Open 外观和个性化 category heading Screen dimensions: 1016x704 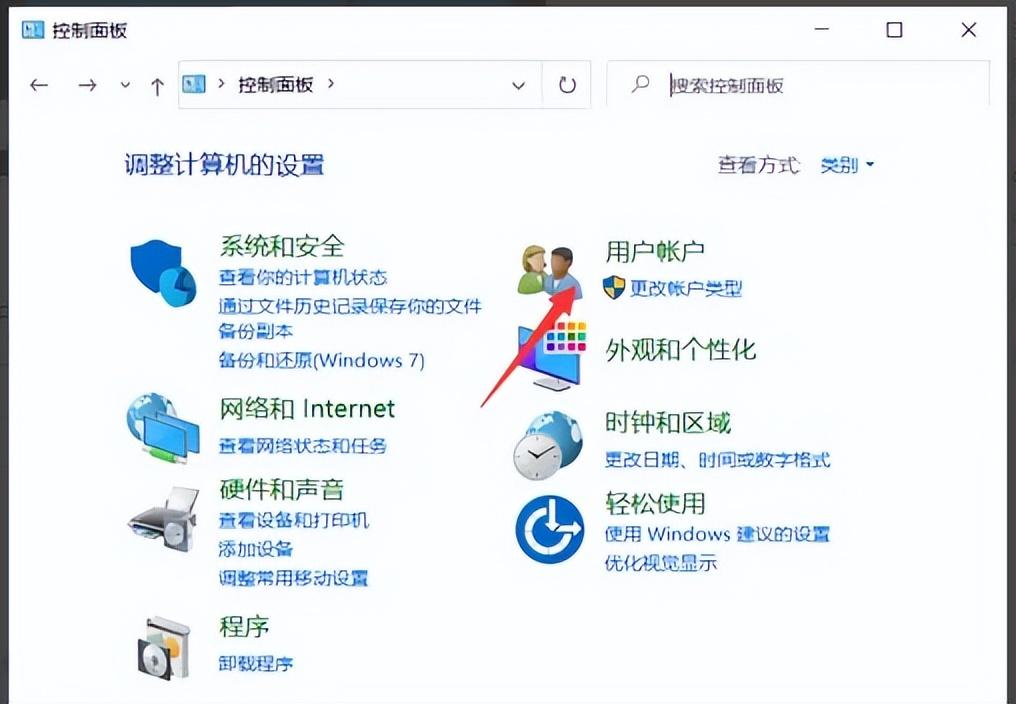(680, 350)
